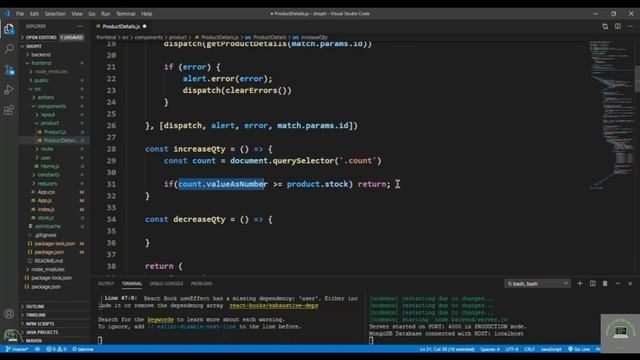Open Run and Debug view
Image resolution: width=640 pixels, height=360 pixels.
(9, 90)
